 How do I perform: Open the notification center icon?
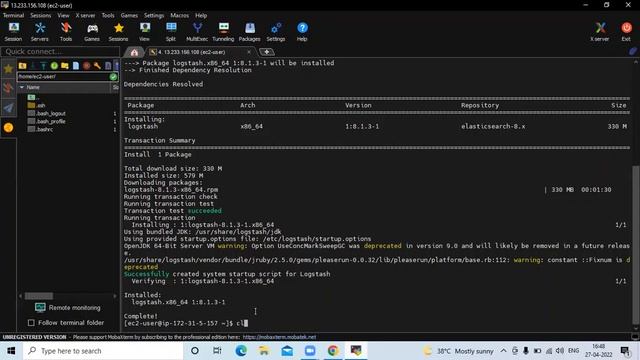625,351
